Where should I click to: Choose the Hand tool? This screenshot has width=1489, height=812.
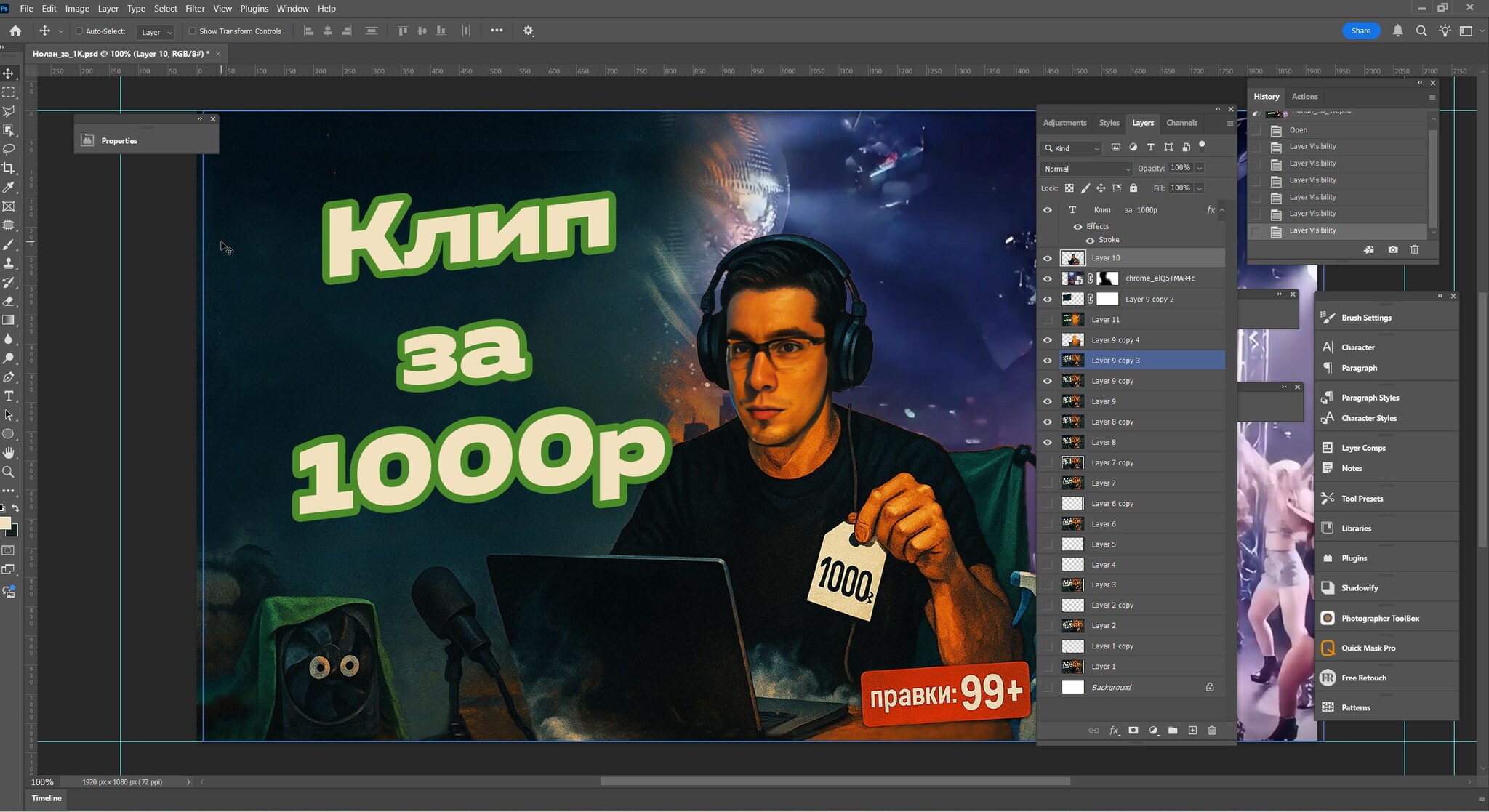tap(9, 453)
